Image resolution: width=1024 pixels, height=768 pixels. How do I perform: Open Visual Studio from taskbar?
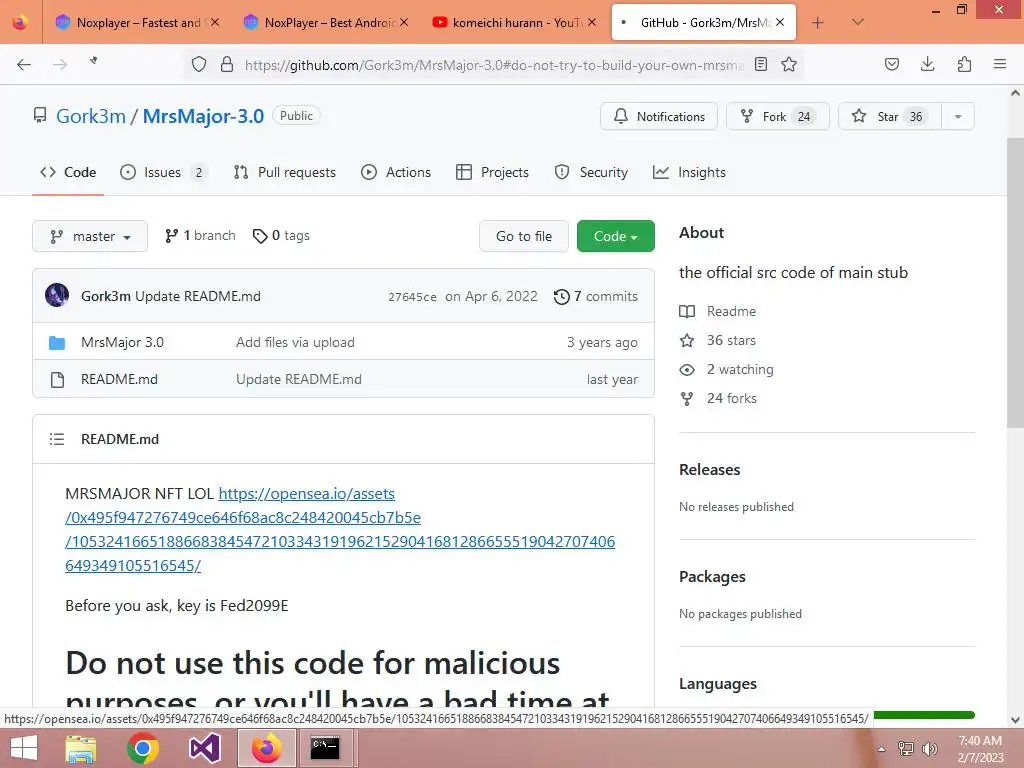coord(204,748)
